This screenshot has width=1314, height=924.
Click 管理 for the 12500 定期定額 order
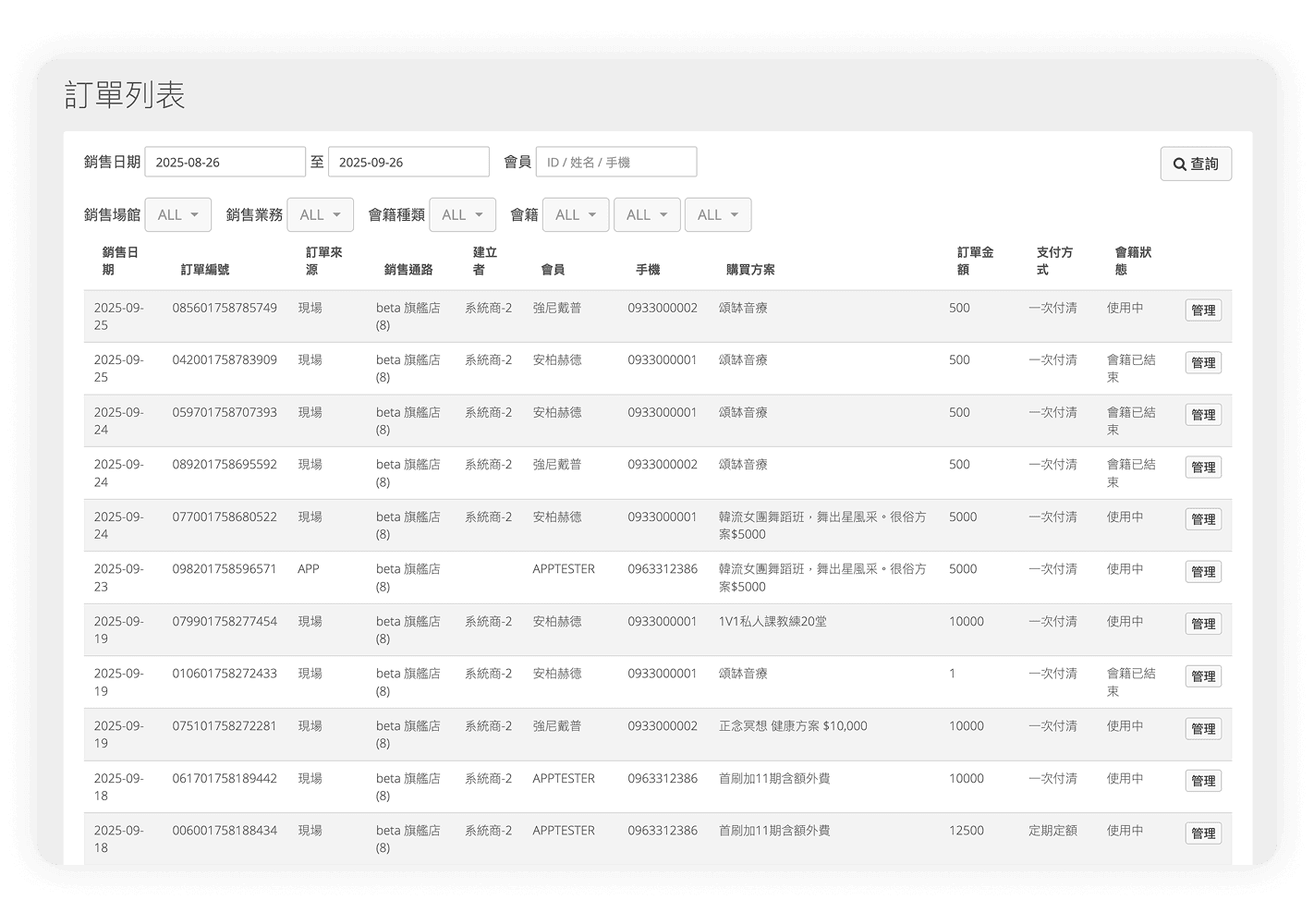tap(1203, 833)
